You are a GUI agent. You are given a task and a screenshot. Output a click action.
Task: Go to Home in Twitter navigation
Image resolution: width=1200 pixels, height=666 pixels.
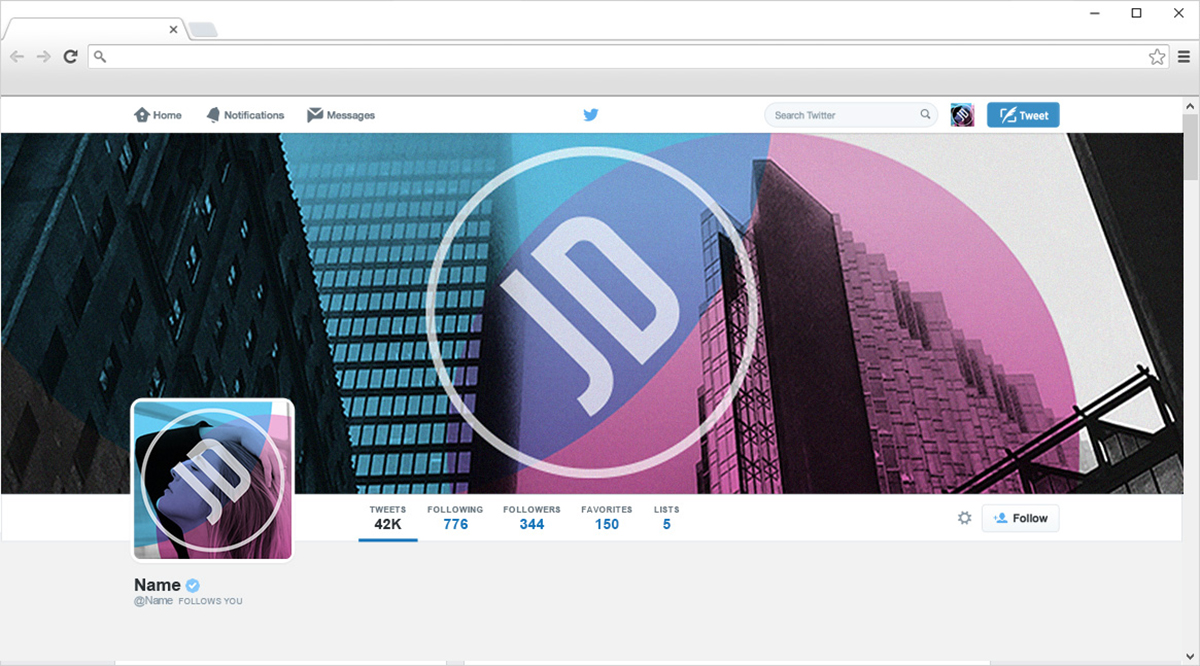(158, 115)
